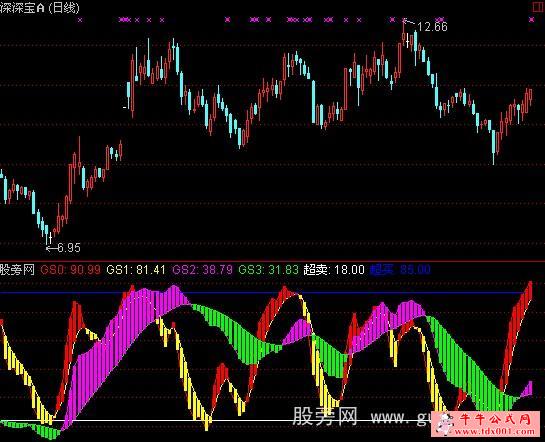The image size is (545, 442).
Task: Select the GS3: 31.83 indicator label
Action: [x=268, y=270]
